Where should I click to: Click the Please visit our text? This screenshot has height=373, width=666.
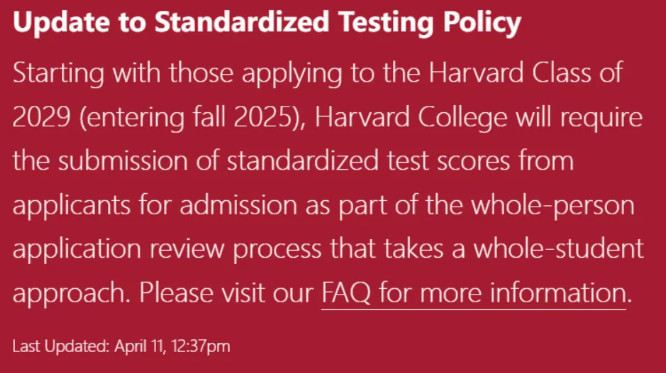pyautogui.click(x=226, y=293)
